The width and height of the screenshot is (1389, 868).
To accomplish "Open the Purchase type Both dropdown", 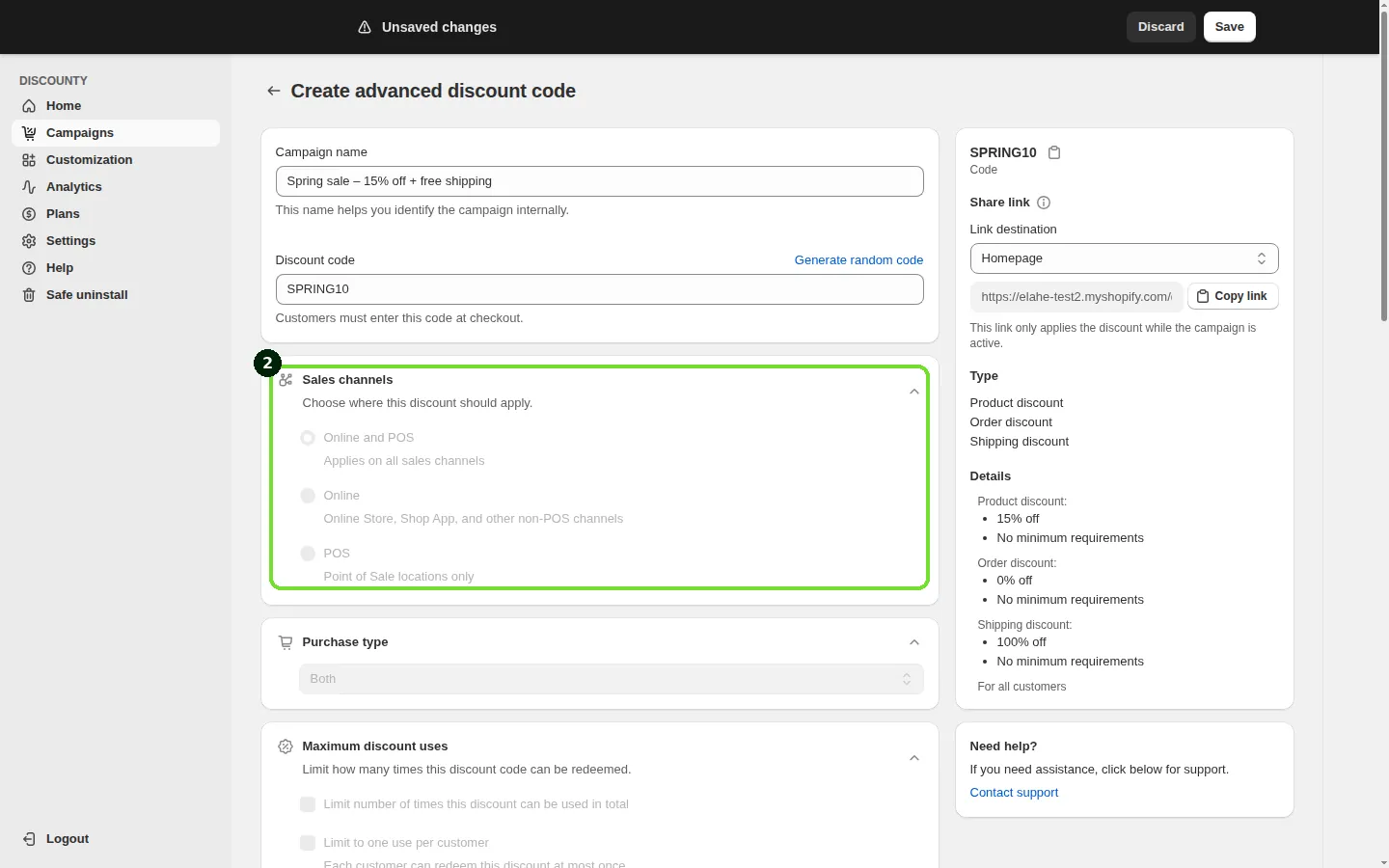I will tap(611, 679).
